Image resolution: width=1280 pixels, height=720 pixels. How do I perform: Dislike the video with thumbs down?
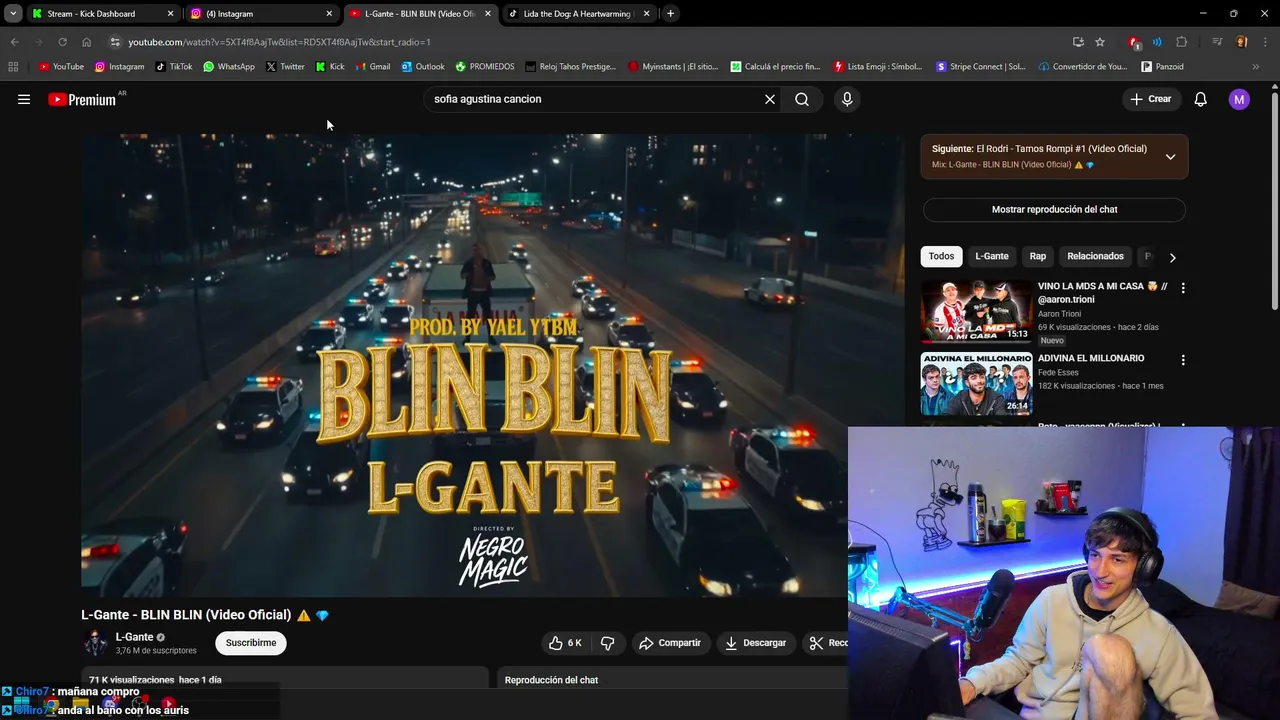(607, 643)
